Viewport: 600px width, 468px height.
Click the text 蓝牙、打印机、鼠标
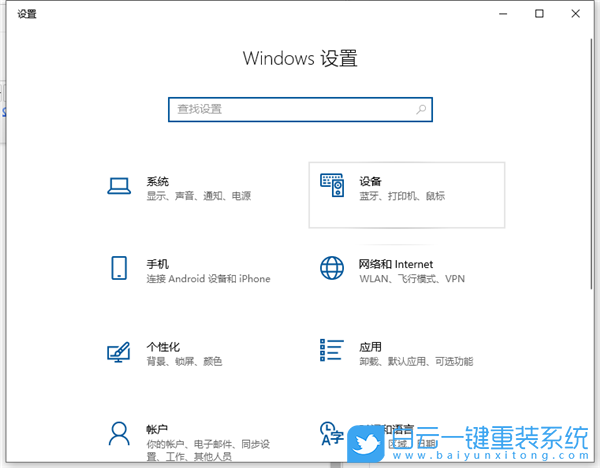pyautogui.click(x=402, y=196)
